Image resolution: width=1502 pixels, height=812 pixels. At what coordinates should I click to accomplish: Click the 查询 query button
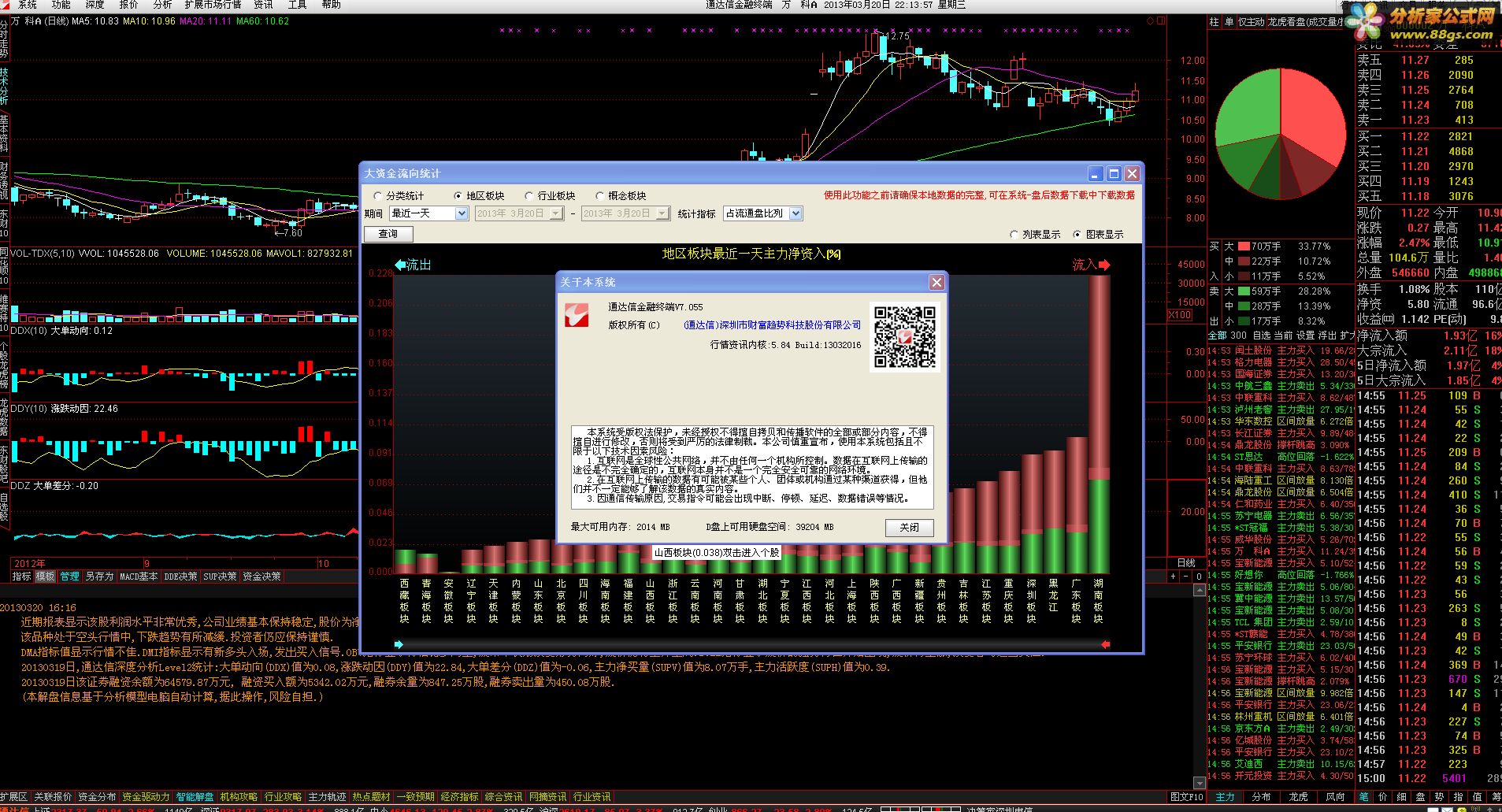388,234
